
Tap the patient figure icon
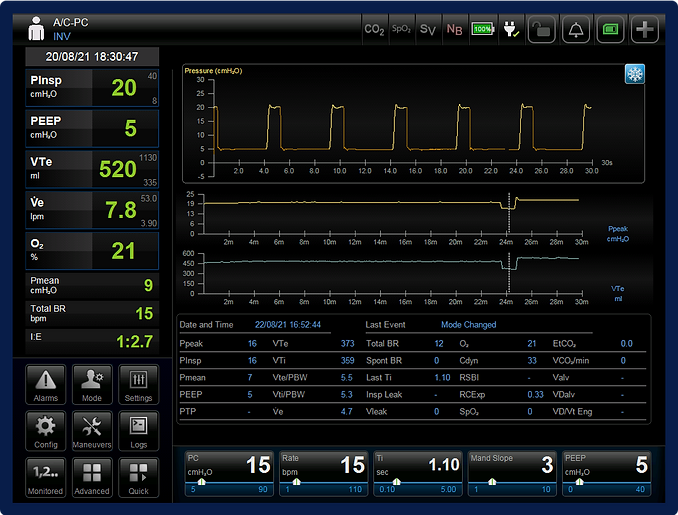36,29
